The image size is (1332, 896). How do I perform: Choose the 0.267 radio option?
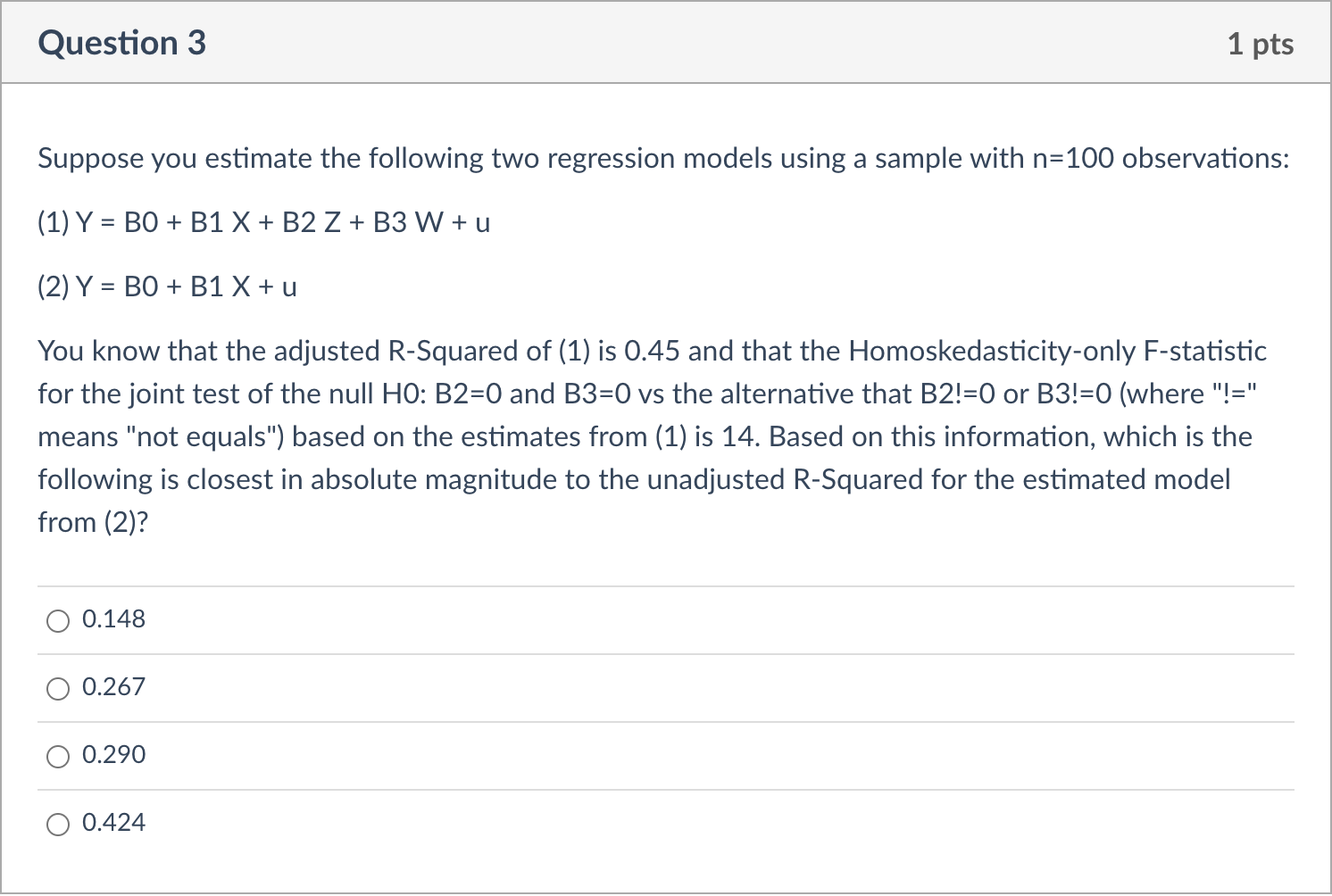point(58,689)
